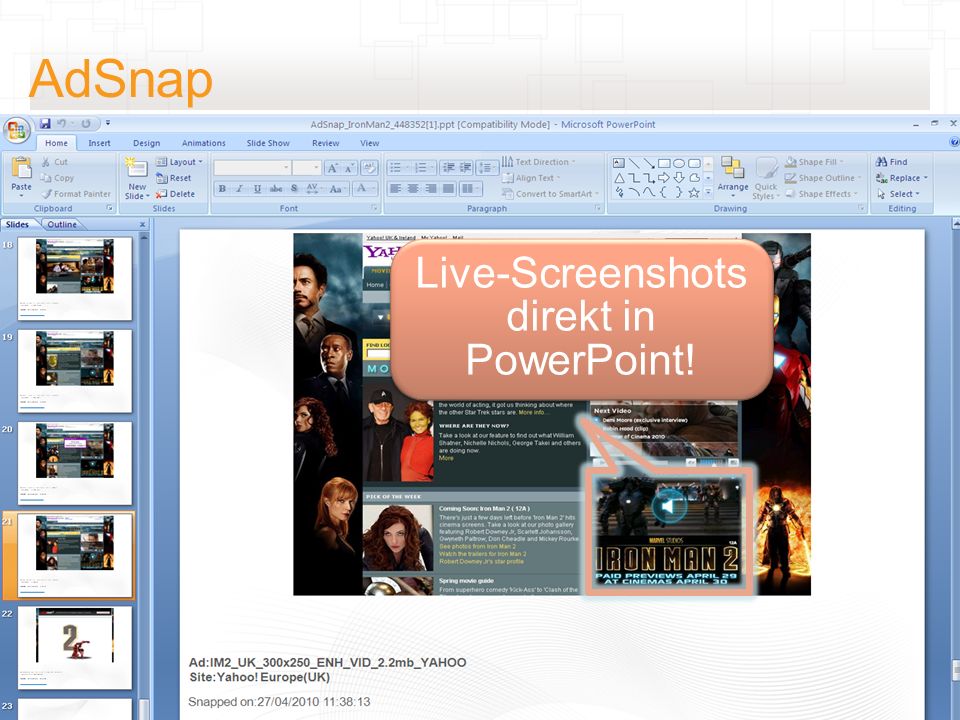The image size is (960, 720).
Task: Open the font name combo box
Action: tap(252, 167)
